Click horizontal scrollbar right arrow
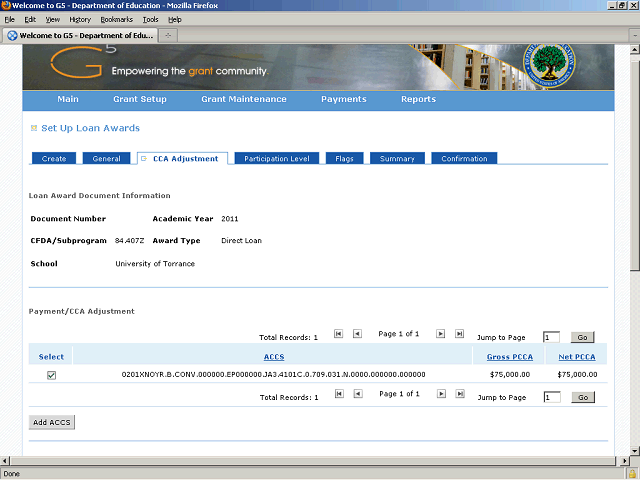The image size is (640, 480). pos(624,461)
